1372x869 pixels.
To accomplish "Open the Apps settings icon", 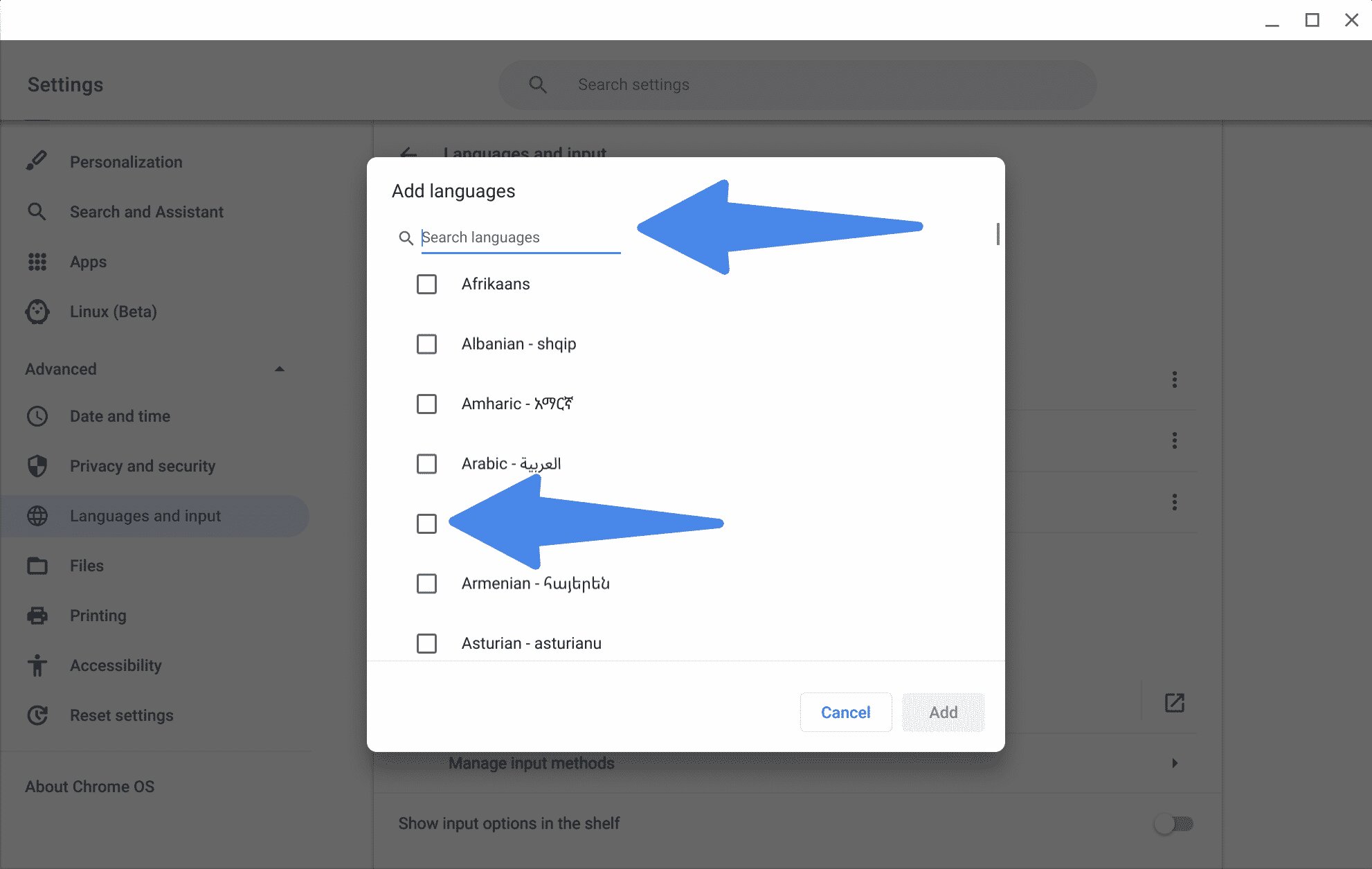I will pos(37,261).
